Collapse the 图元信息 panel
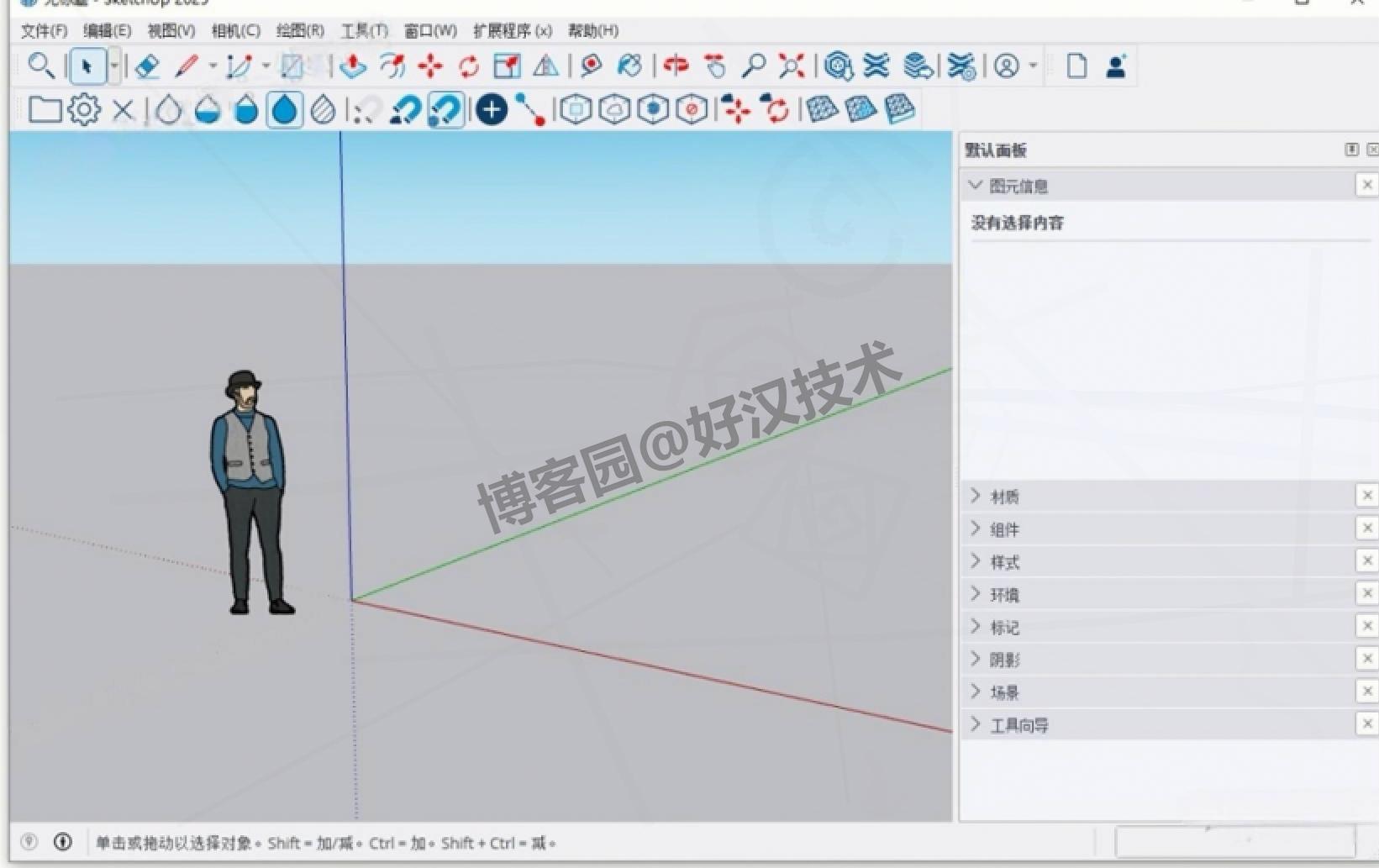Image resolution: width=1379 pixels, height=868 pixels. 976,185
